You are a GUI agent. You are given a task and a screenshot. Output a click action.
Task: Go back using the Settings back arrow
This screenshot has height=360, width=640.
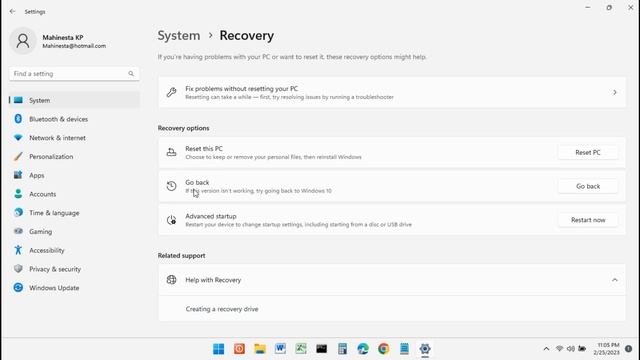click(12, 11)
